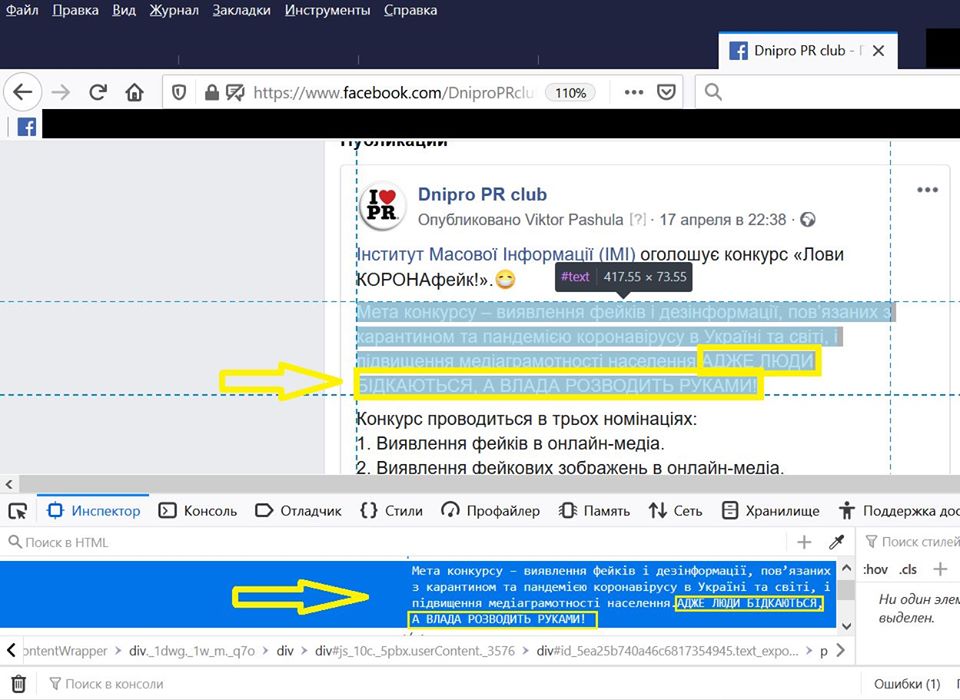This screenshot has width=960, height=700.
Task: Click the [?] help marker after Viktor Pashula
Action: coord(637,220)
